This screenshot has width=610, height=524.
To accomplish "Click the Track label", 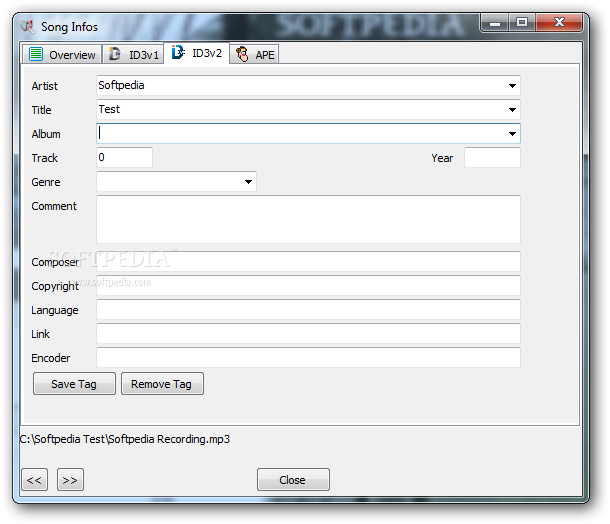I will 44,158.
